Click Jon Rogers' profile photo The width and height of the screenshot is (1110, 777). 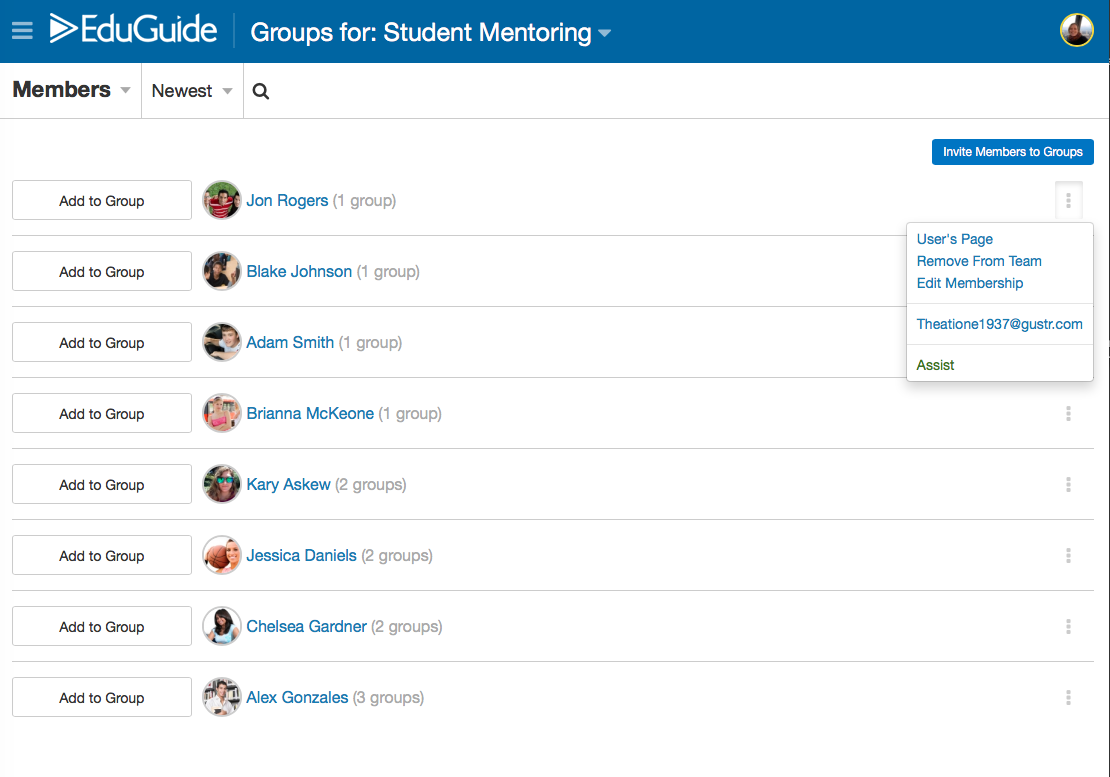coord(222,200)
